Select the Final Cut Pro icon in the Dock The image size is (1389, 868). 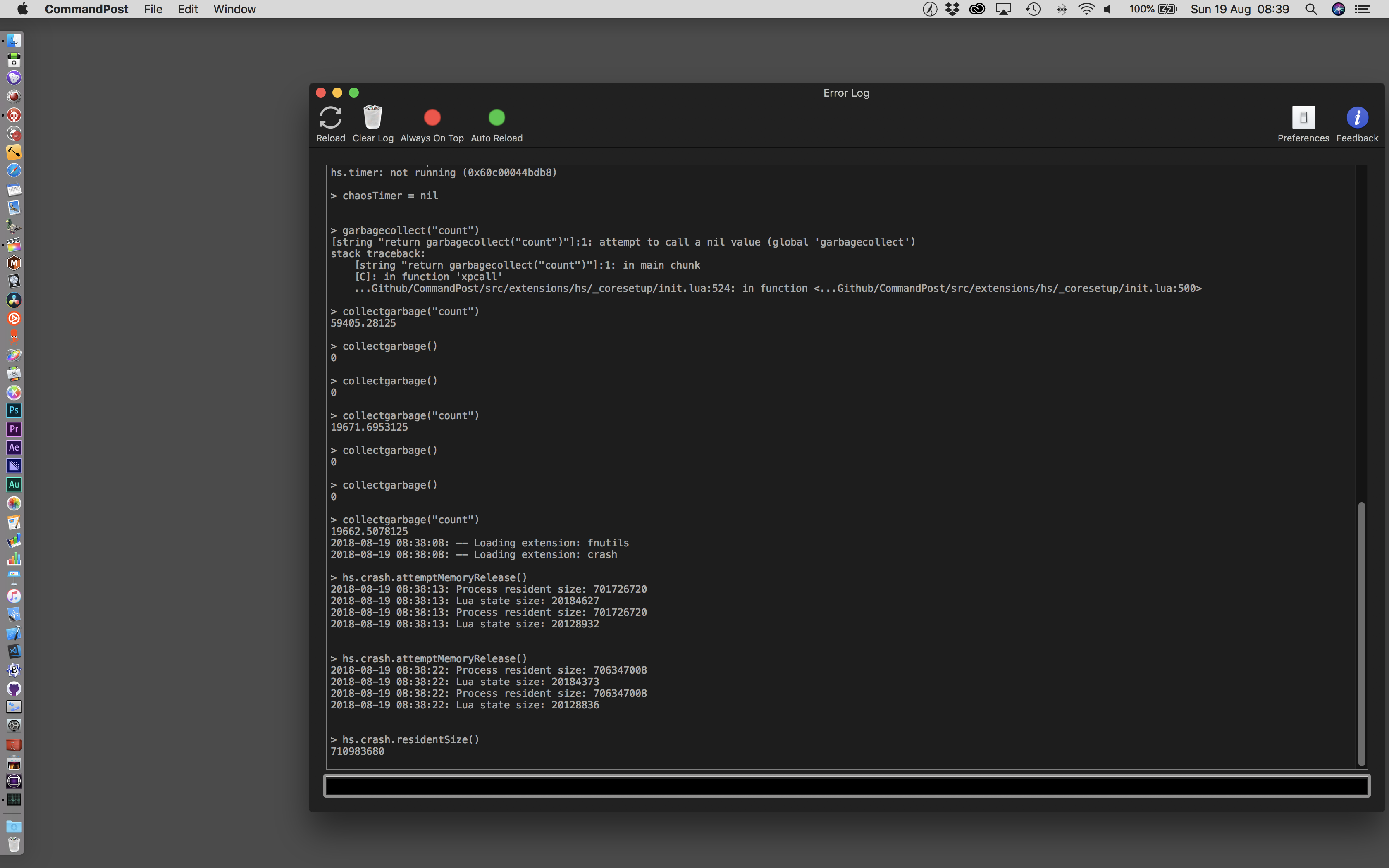(14, 246)
